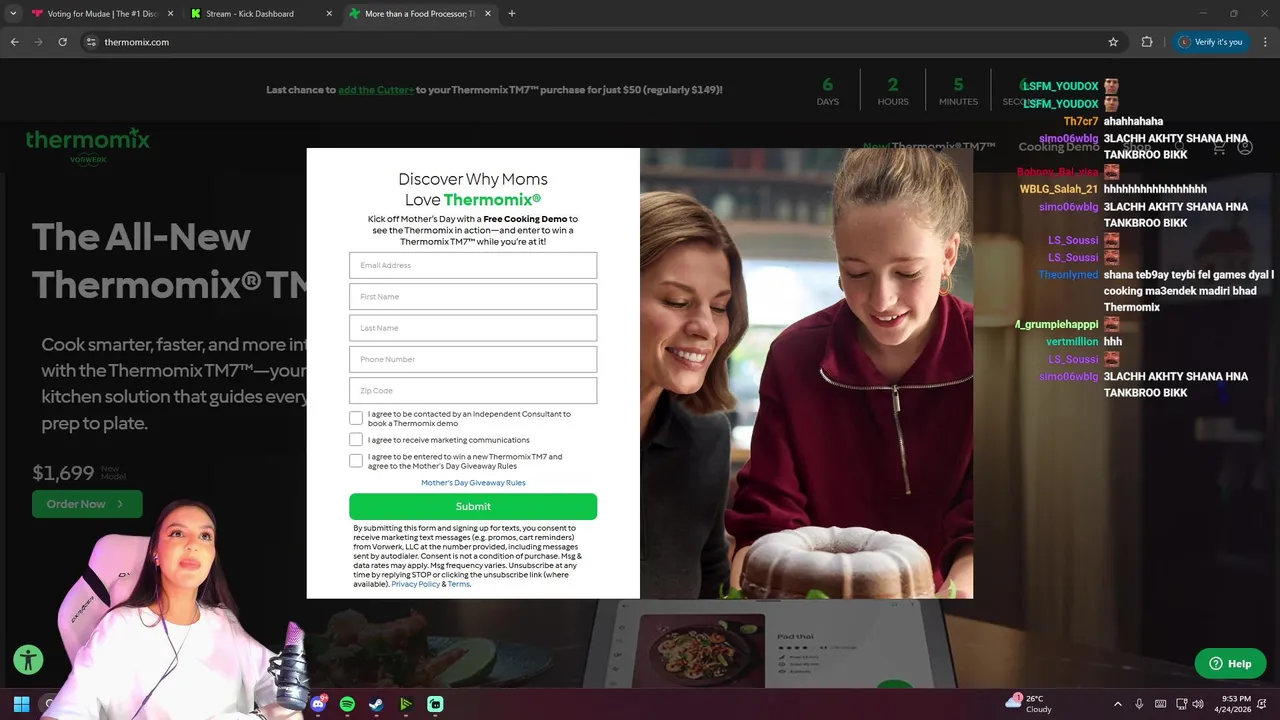Open the Terms link
The height and width of the screenshot is (720, 1280).
pyautogui.click(x=458, y=584)
